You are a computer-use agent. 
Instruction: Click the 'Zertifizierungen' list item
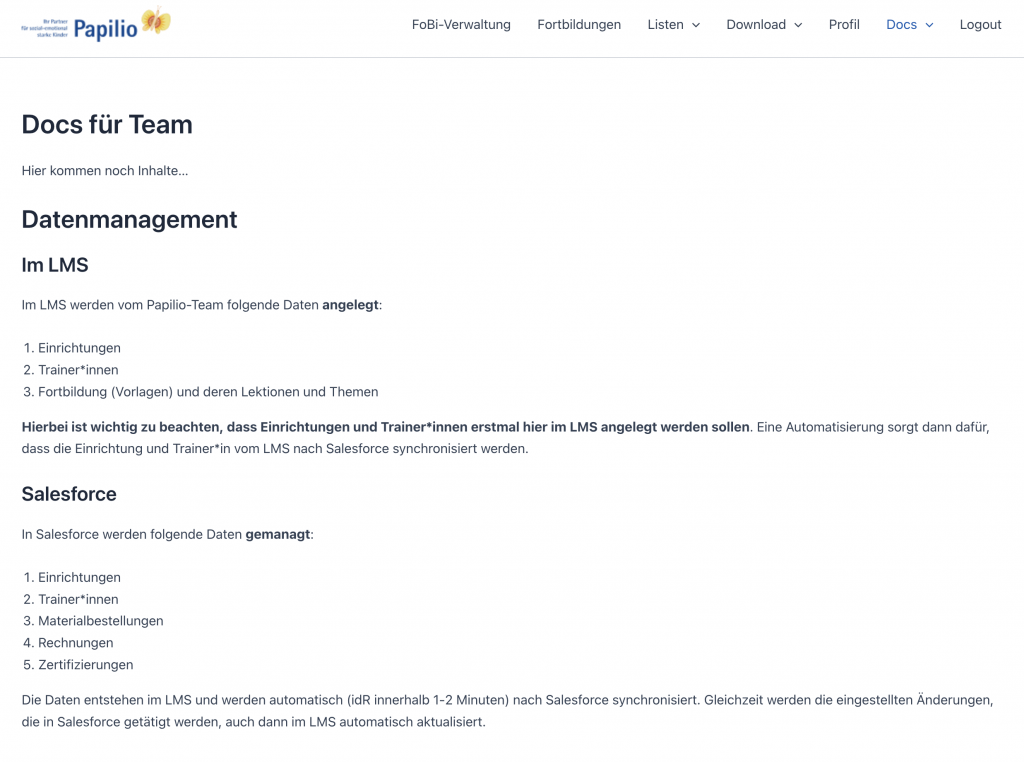pyautogui.click(x=86, y=665)
